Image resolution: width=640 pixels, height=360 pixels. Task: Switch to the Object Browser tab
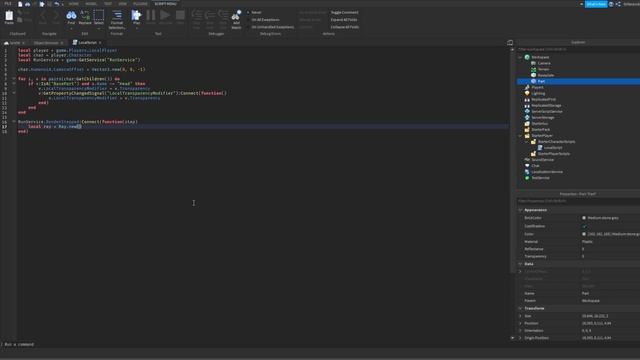click(x=46, y=43)
